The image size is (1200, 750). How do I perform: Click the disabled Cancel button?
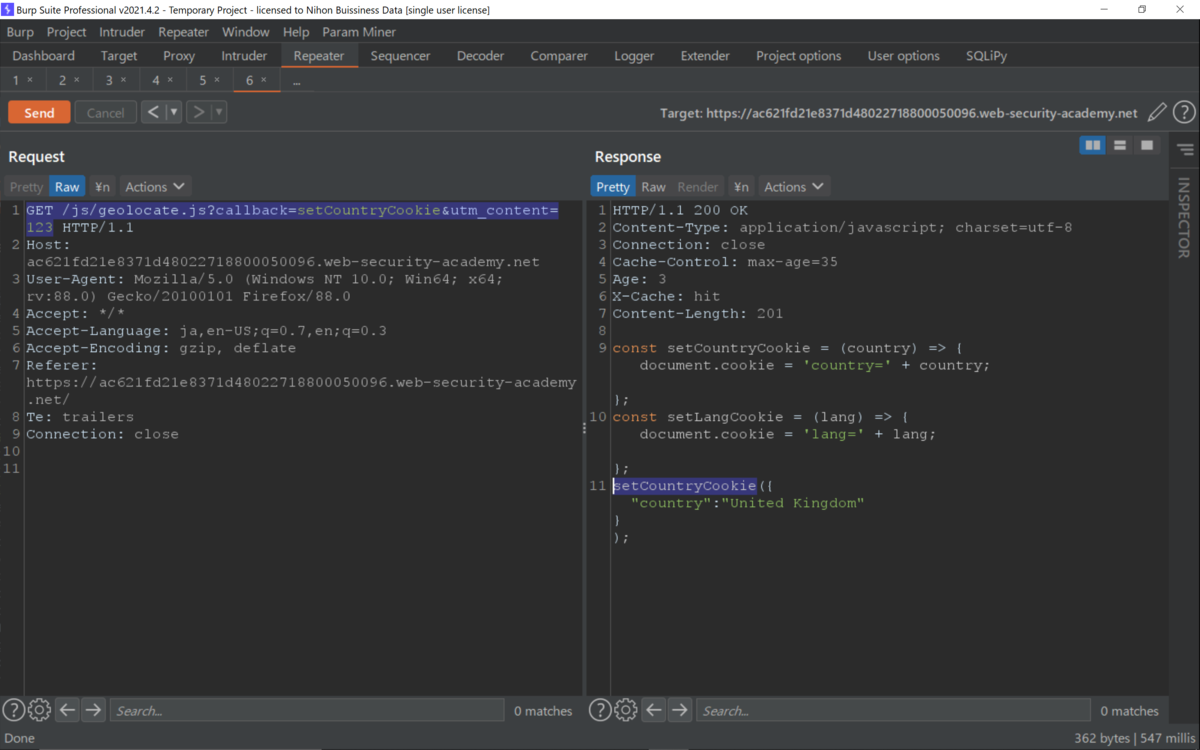point(105,113)
